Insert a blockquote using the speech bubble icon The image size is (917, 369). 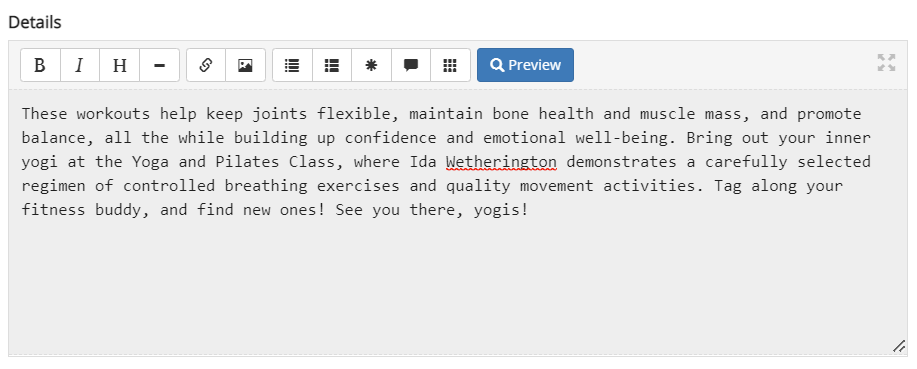click(x=411, y=65)
